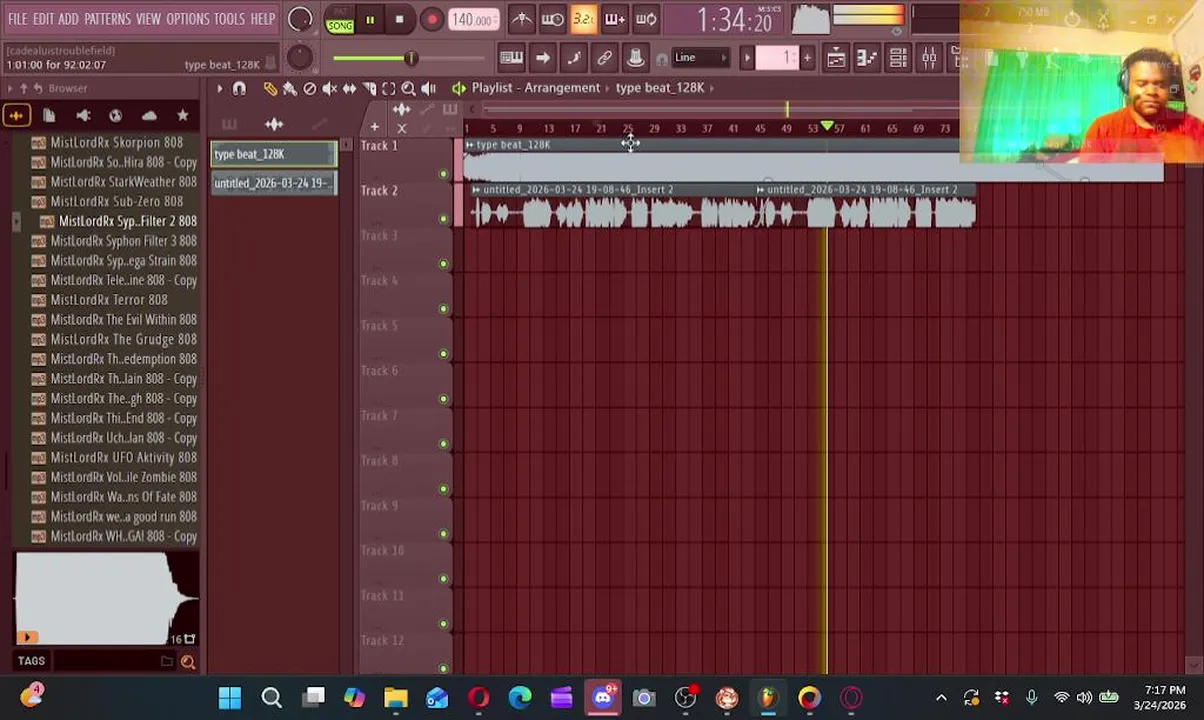The image size is (1204, 720).
Task: Click the audio clips waveform icon in picker
Action: pyautogui.click(x=273, y=124)
